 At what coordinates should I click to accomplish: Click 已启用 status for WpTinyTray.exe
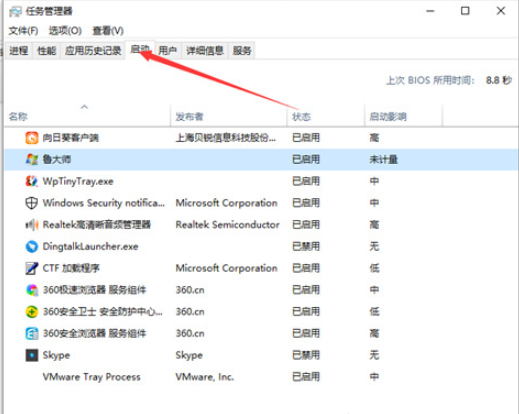(x=306, y=181)
